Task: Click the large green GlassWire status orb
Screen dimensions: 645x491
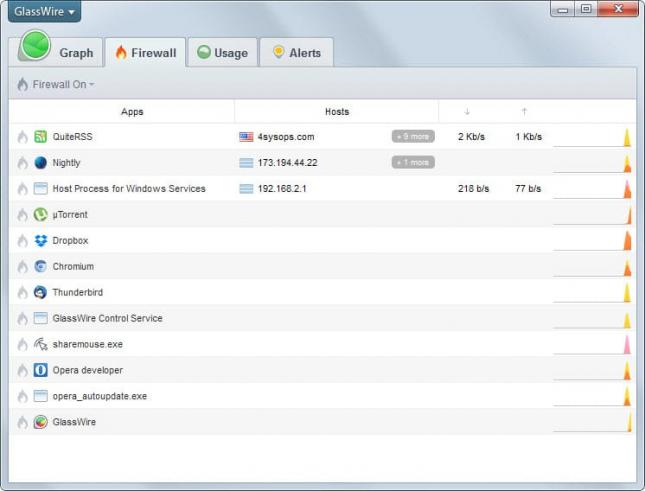Action: (x=35, y=45)
